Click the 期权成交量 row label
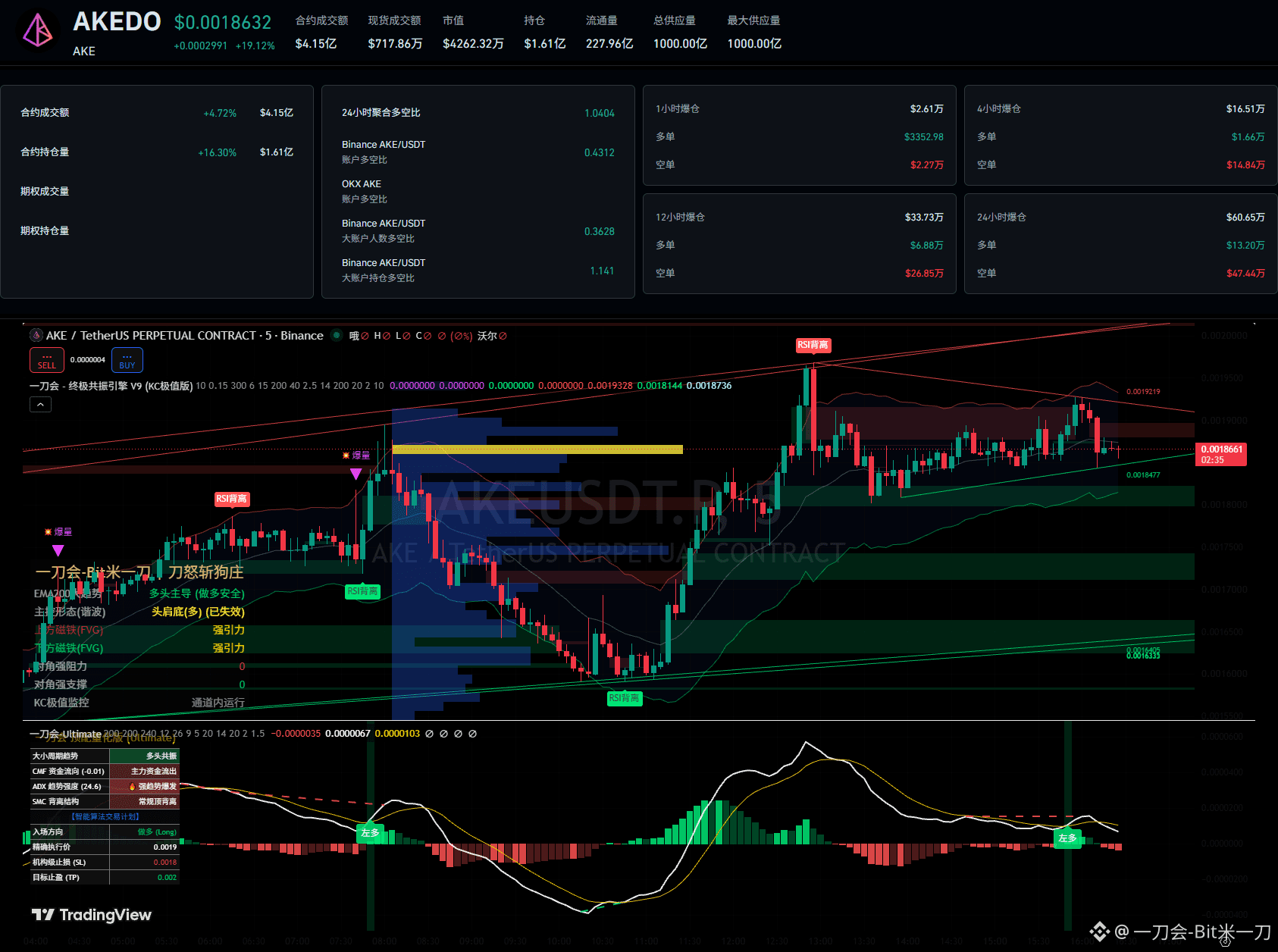The image size is (1278, 952). (x=45, y=192)
